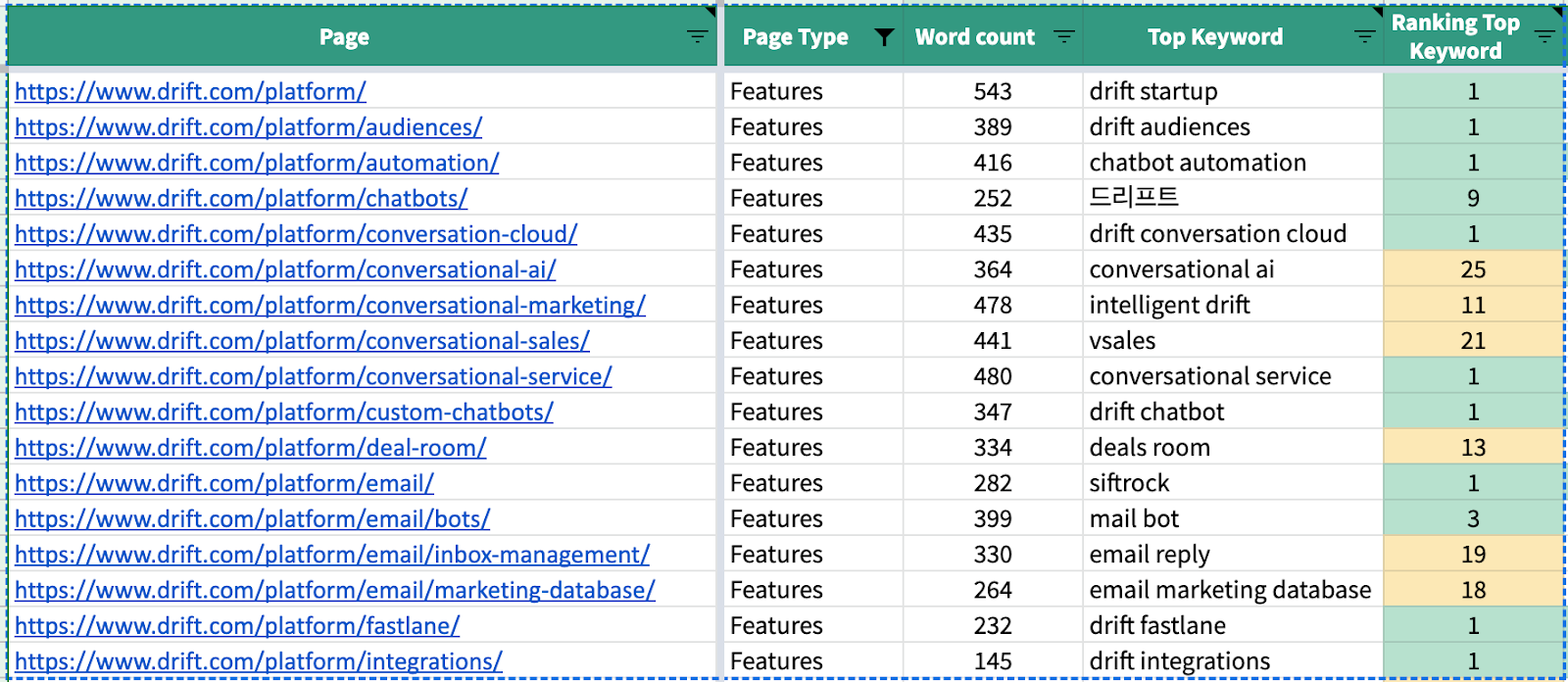Select the 'email reply' keyword cell
Screen dimensions: 1568x682
click(x=1233, y=554)
